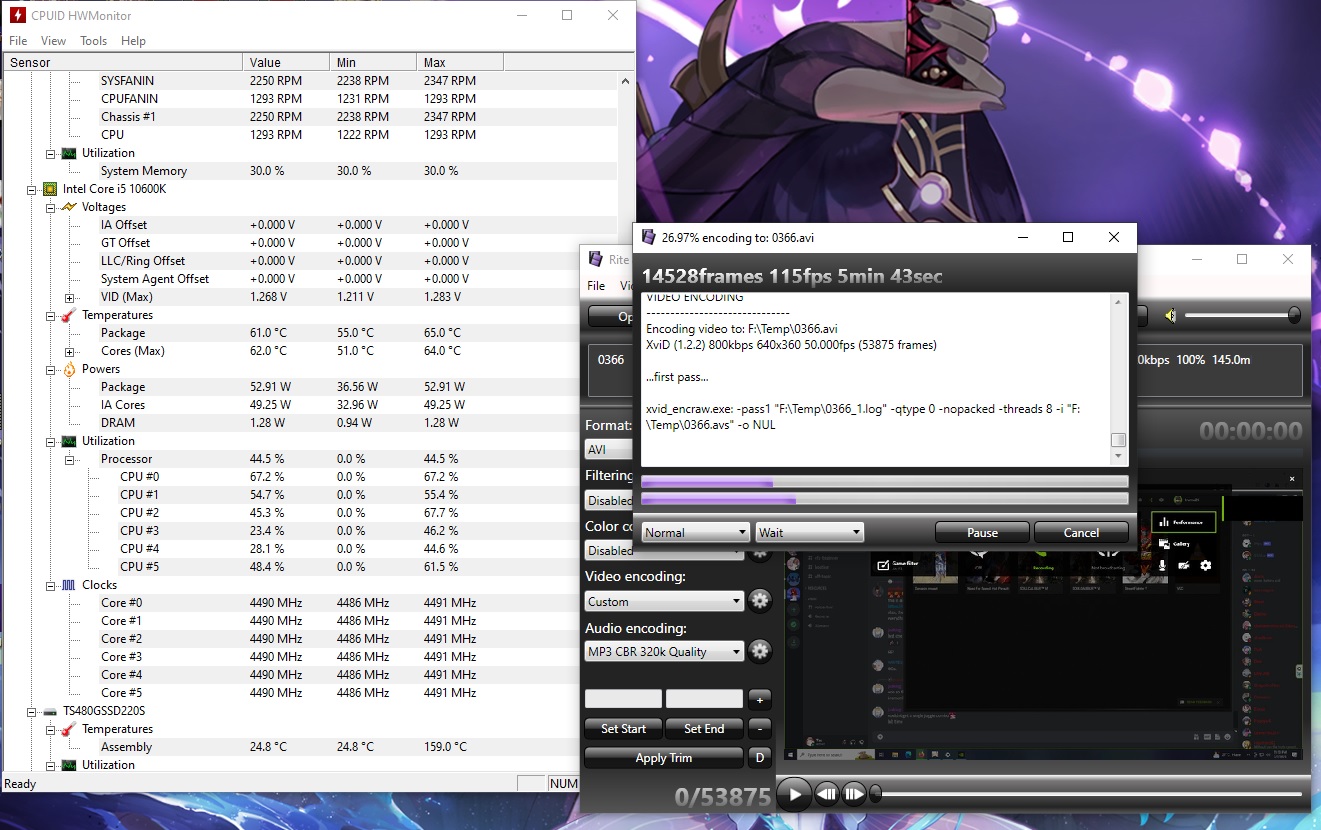
Task: Open the MP3 CBR 320k Quality dropdown
Action: tap(664, 651)
